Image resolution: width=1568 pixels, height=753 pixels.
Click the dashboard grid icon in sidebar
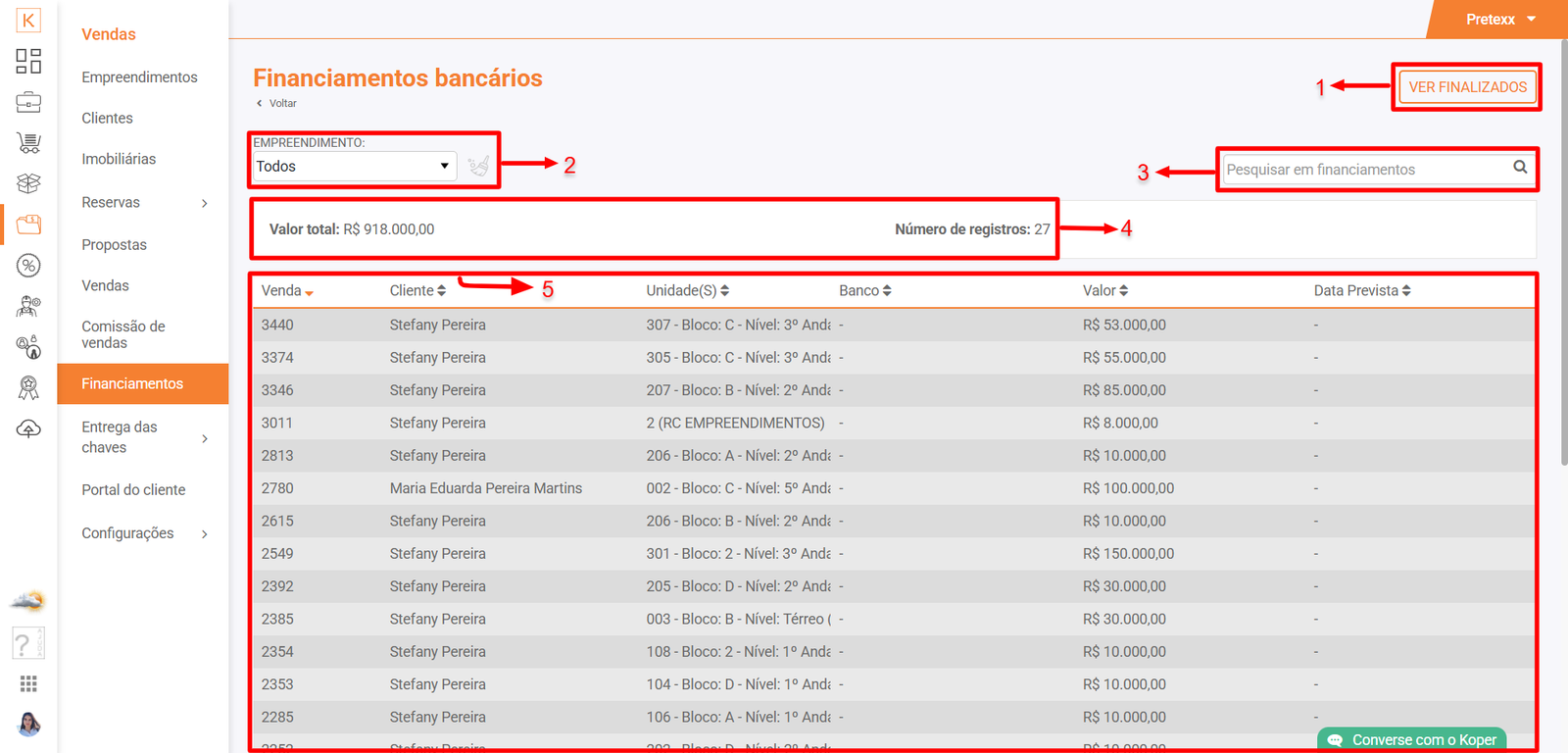[x=28, y=61]
